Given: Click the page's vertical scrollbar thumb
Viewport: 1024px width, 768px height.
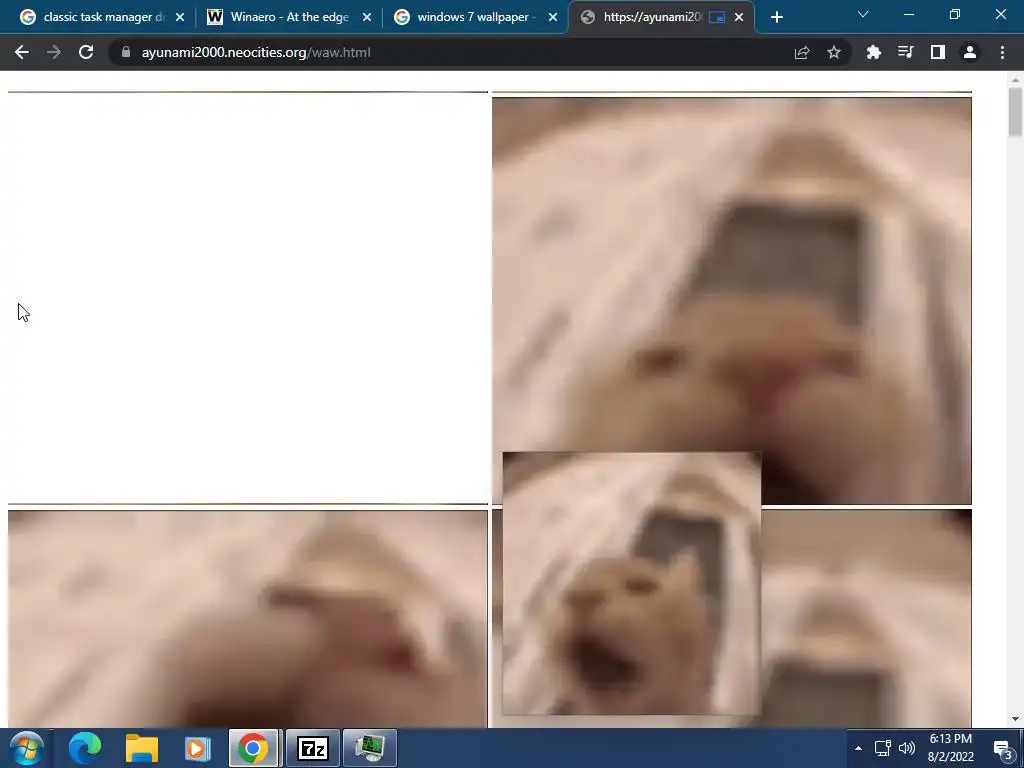Looking at the screenshot, I should 1015,112.
